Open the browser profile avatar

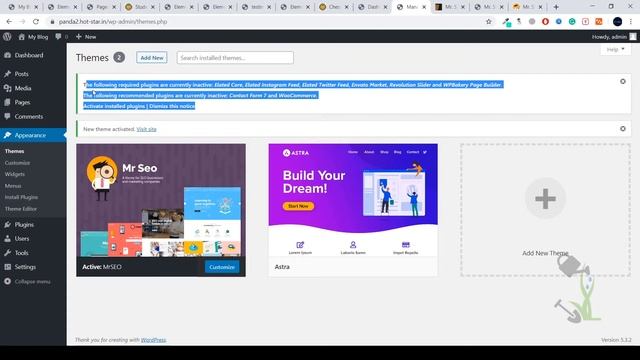618,22
